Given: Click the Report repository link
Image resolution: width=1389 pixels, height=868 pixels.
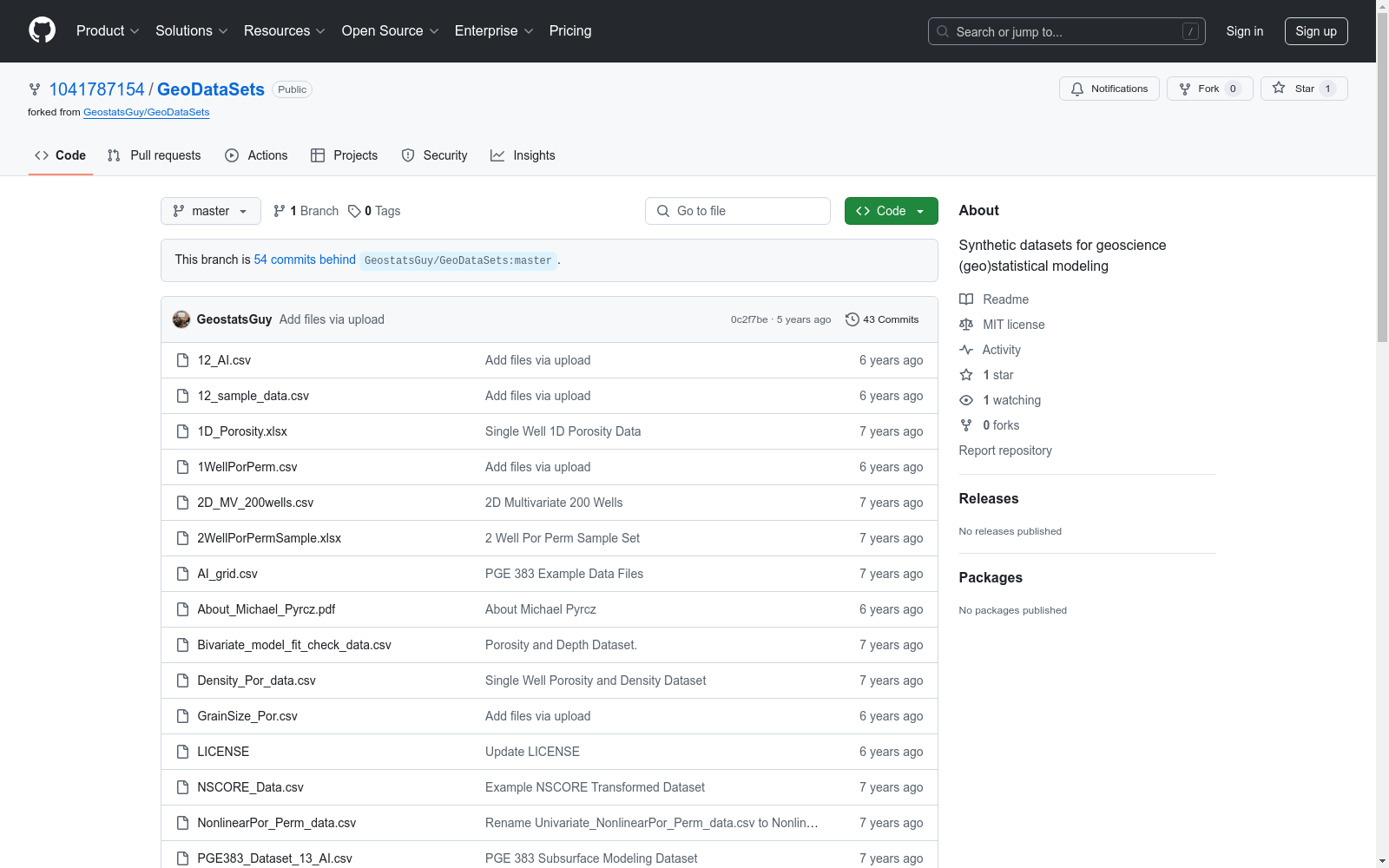Looking at the screenshot, I should (1005, 450).
